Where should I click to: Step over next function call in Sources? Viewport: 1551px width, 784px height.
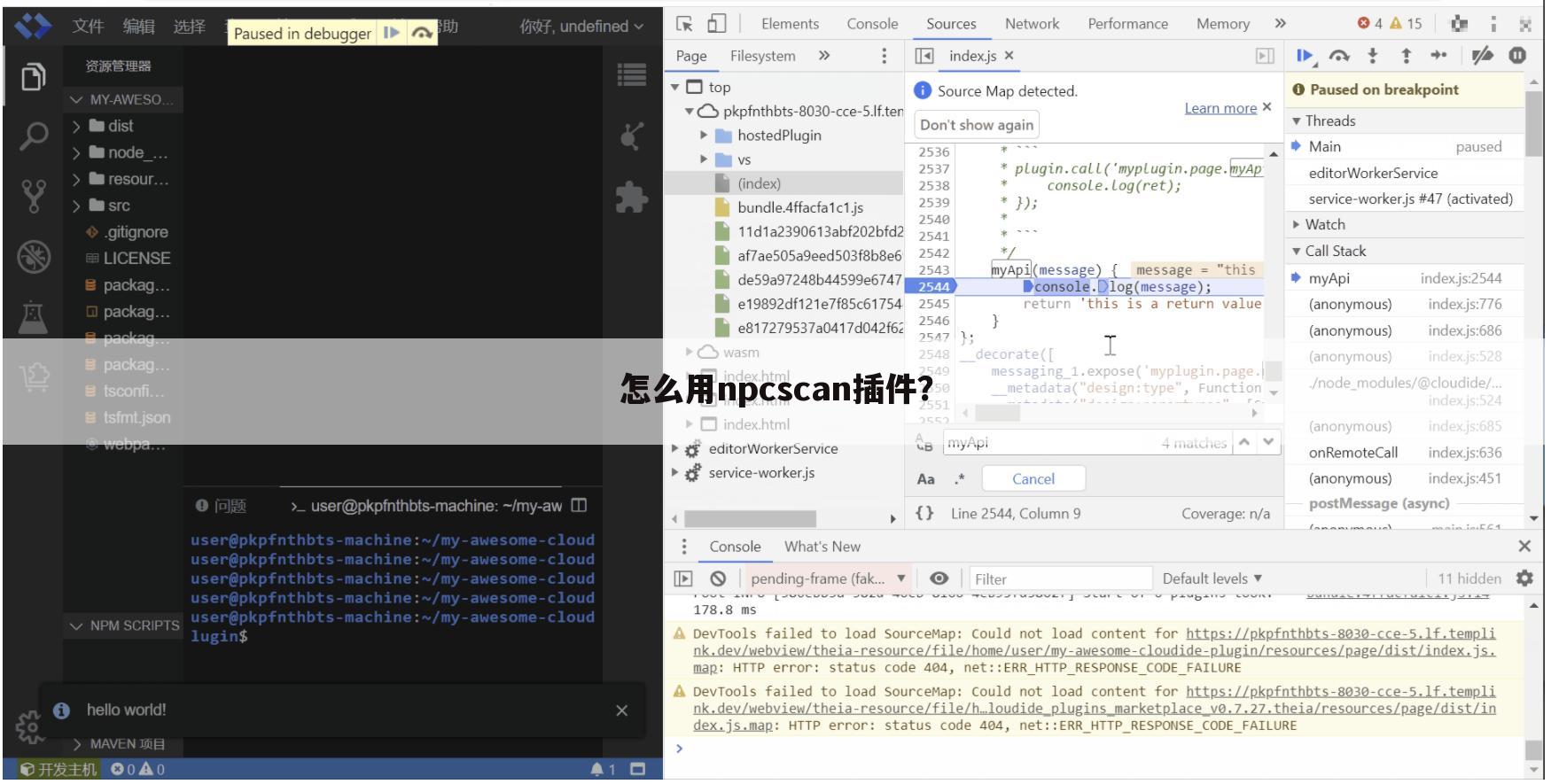(1339, 56)
